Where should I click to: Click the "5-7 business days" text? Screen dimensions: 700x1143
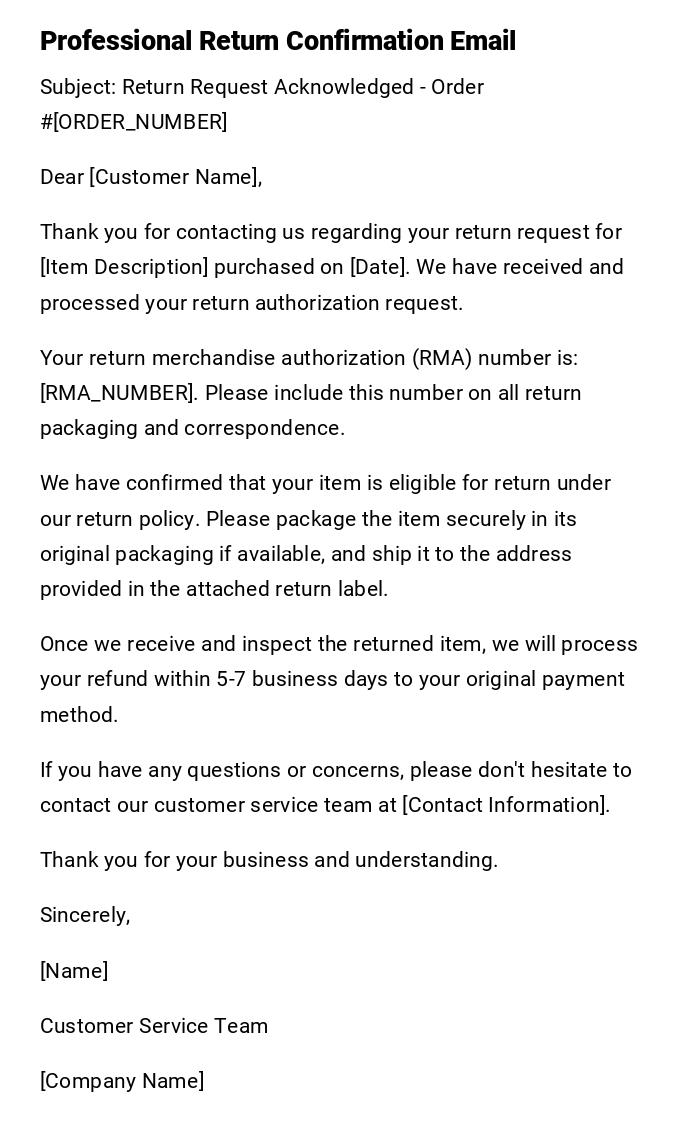click(302, 679)
